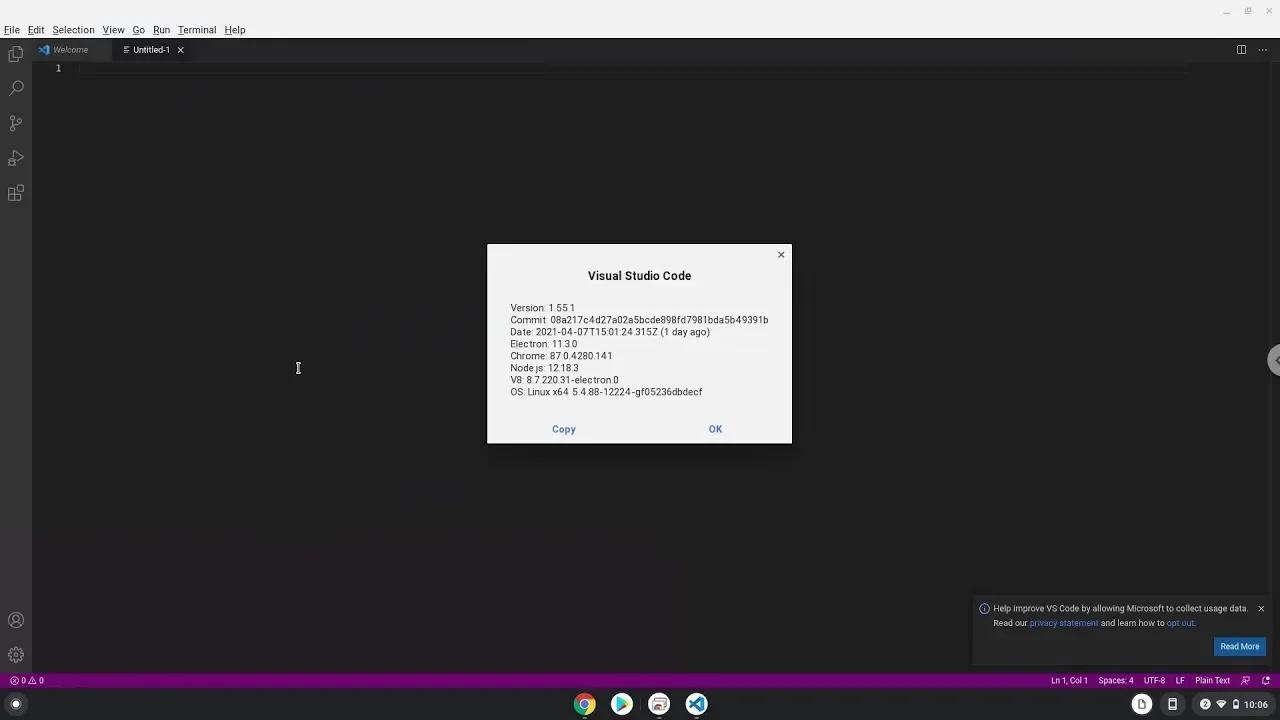Click the Read More button in the notification
Screen dimensions: 1280x720
[x=1239, y=646]
